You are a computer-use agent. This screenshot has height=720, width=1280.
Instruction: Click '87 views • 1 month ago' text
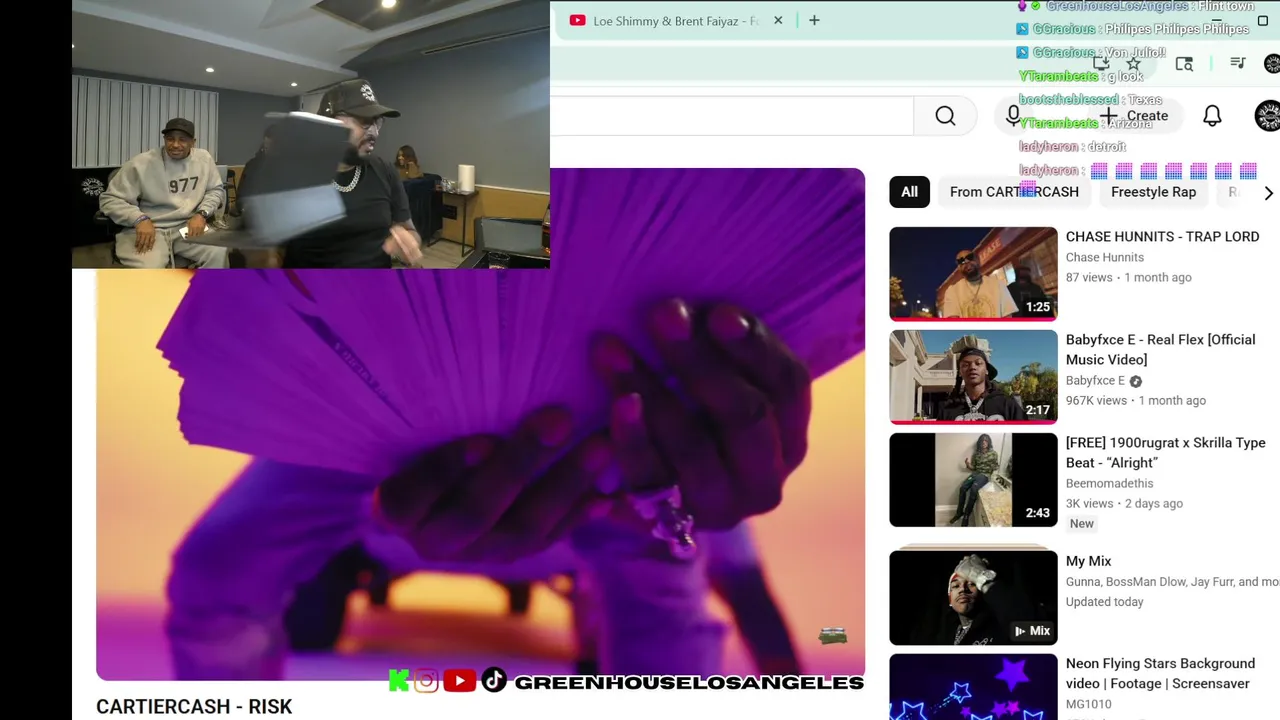click(1128, 278)
